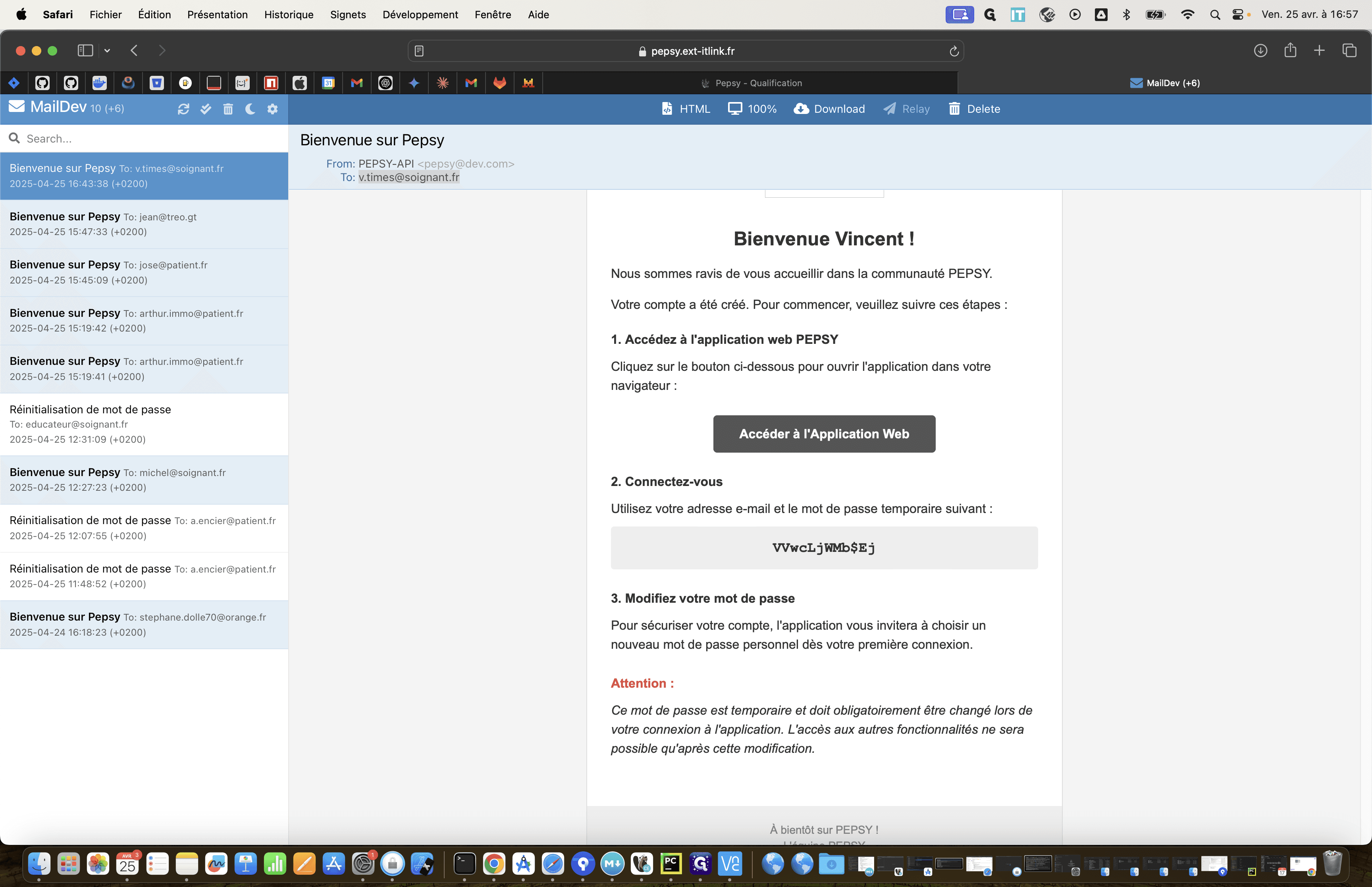Open arthur.immo email from 15:19:41

(x=144, y=368)
